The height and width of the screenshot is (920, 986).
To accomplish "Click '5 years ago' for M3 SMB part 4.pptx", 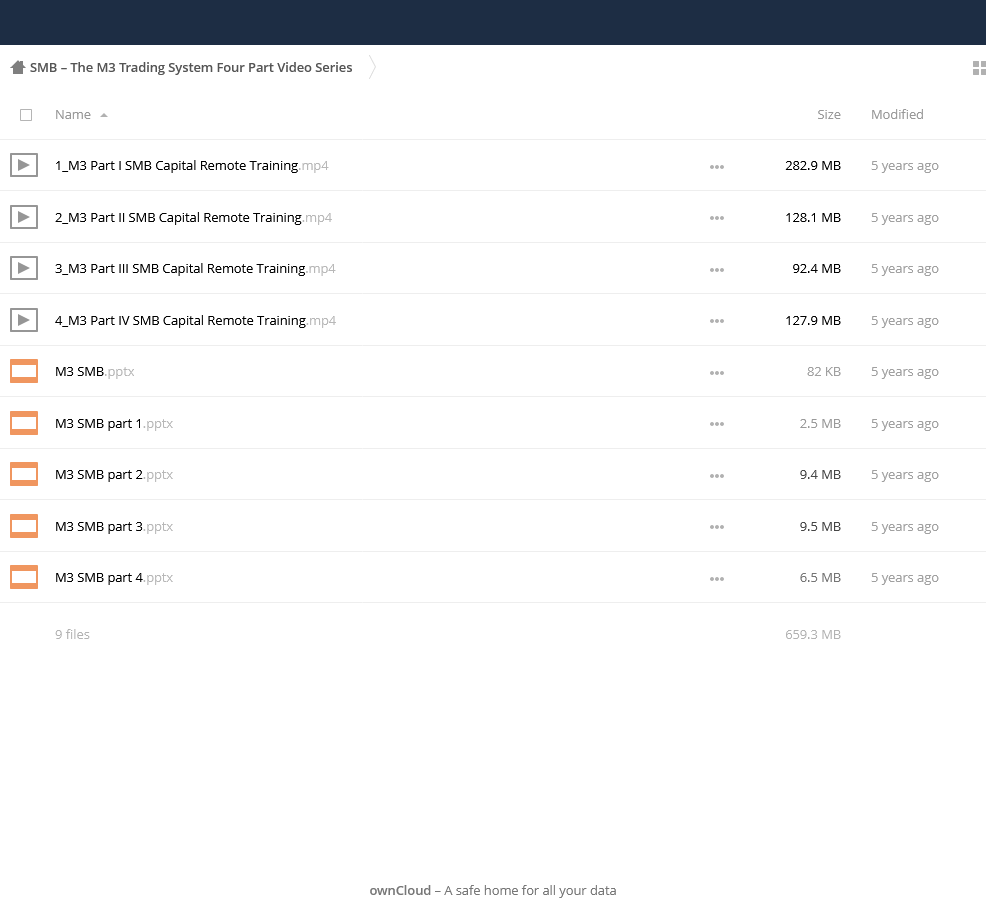I will pyautogui.click(x=904, y=577).
